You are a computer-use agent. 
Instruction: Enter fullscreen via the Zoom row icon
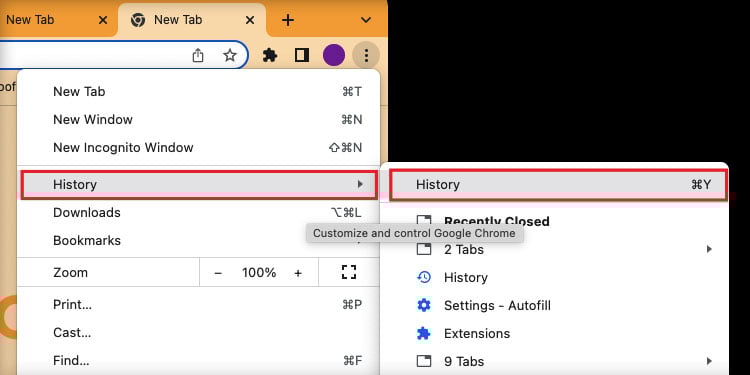click(x=349, y=272)
